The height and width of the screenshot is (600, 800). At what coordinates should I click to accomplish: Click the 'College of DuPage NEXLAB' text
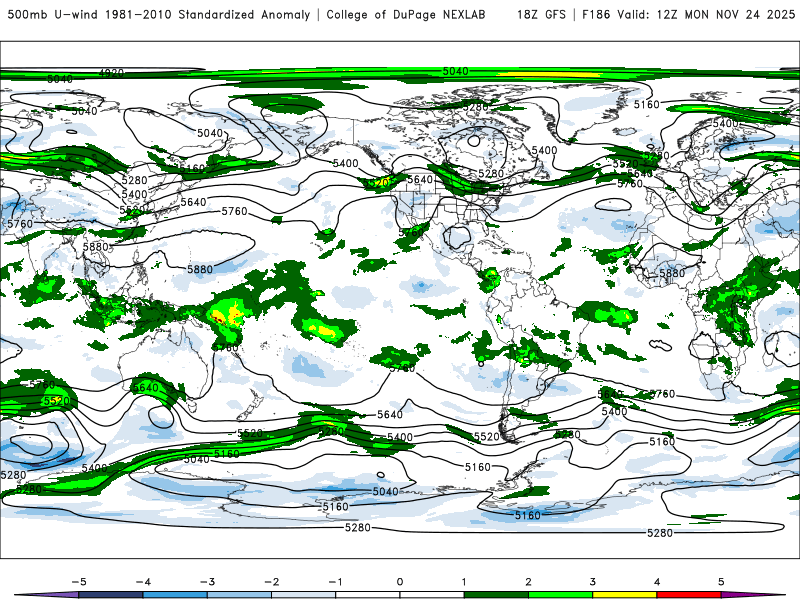pos(406,15)
